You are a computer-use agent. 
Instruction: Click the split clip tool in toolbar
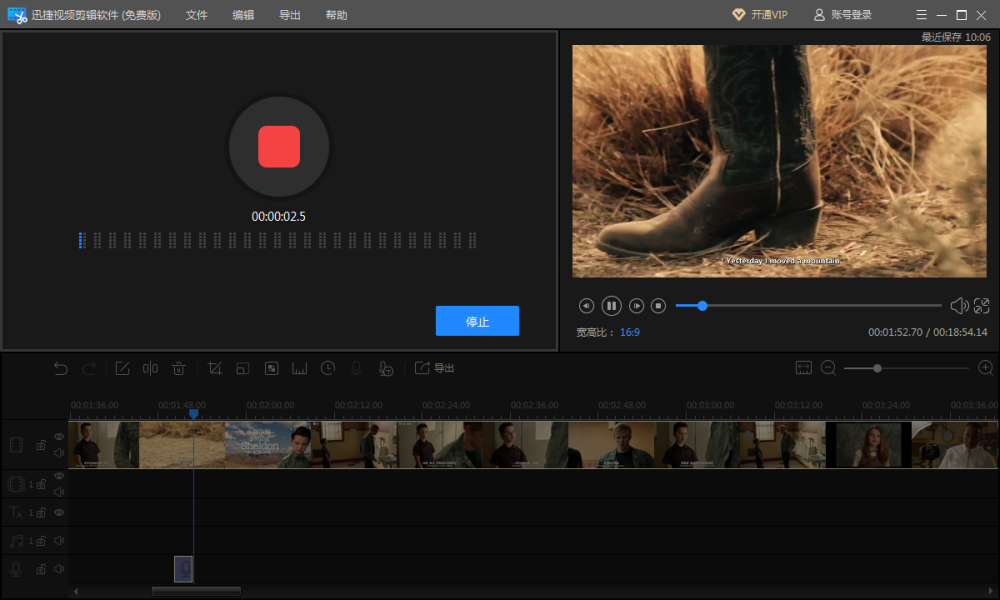pyautogui.click(x=150, y=368)
